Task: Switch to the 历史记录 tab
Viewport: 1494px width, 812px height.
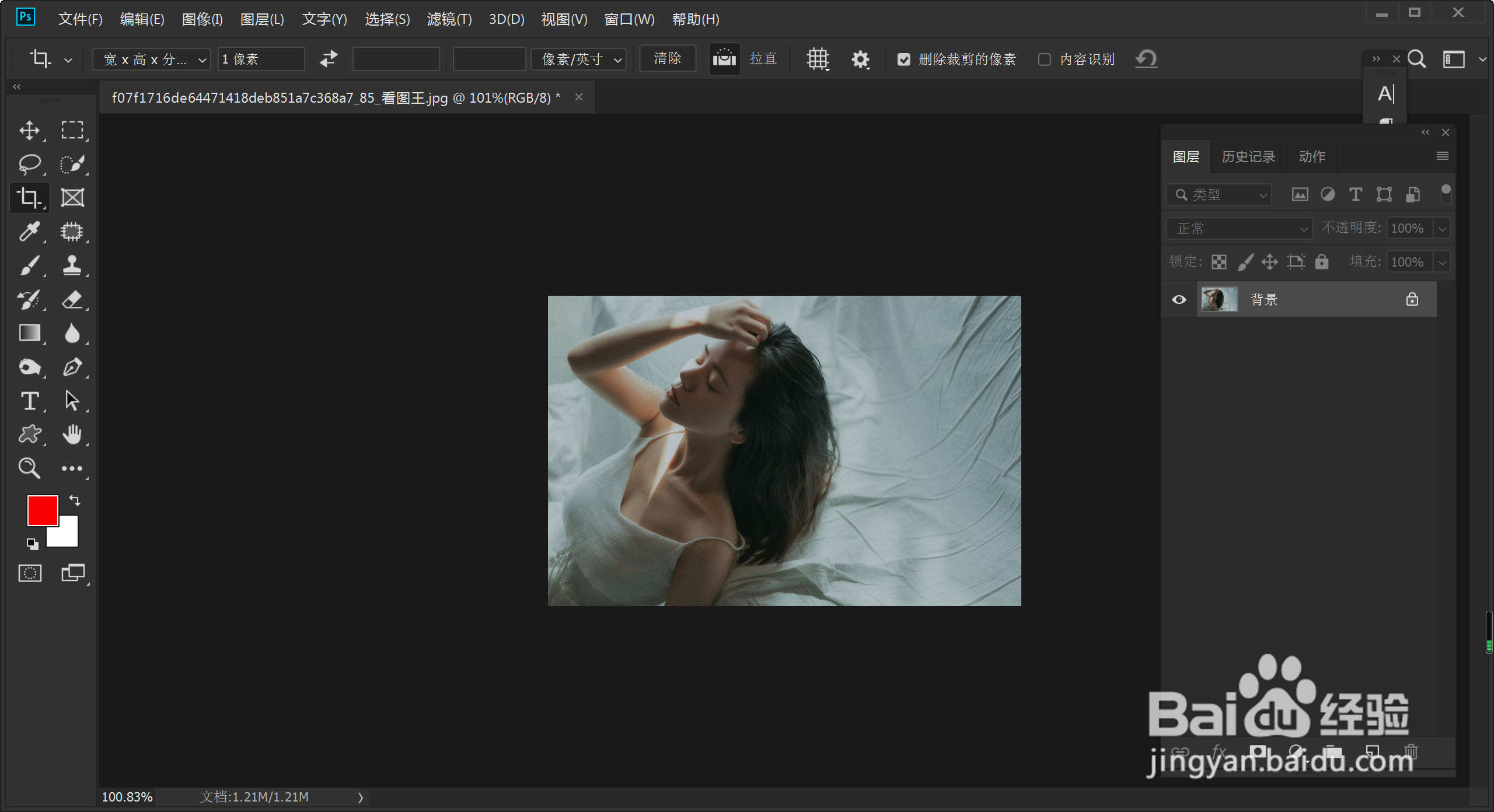Action: pos(1248,156)
